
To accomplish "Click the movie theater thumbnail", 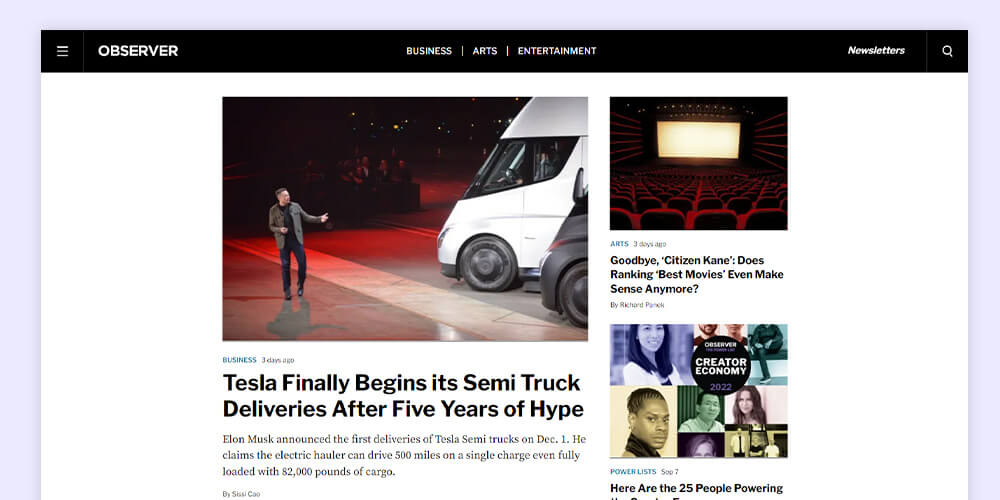I will point(698,163).
